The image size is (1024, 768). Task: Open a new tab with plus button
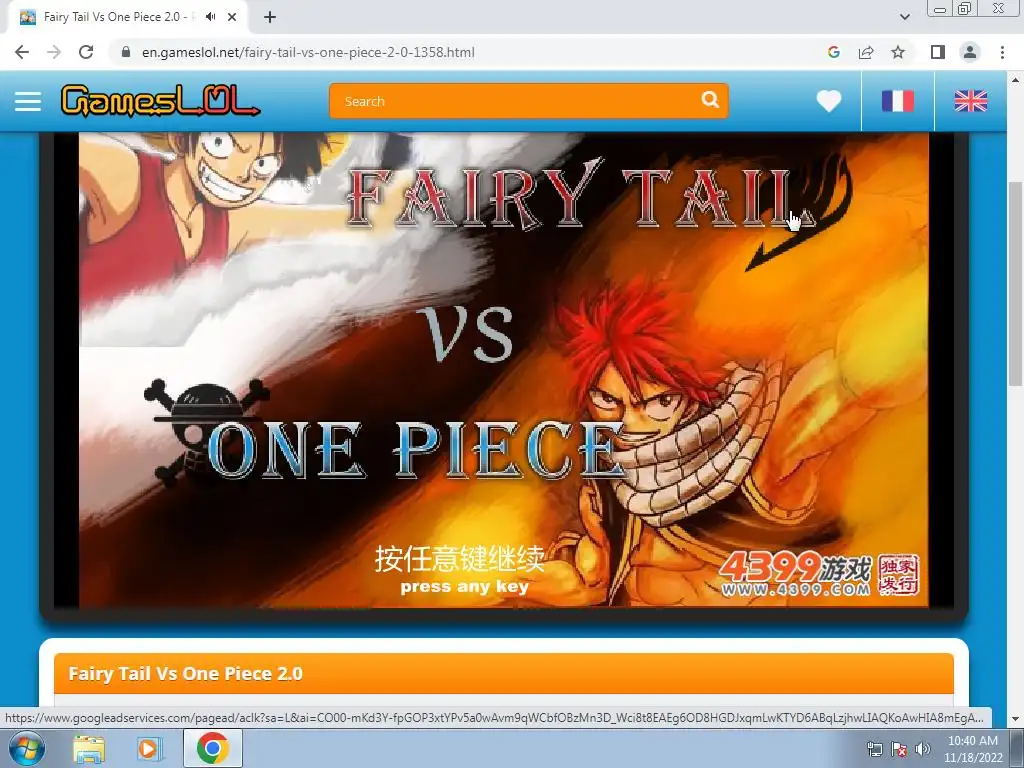coord(270,17)
